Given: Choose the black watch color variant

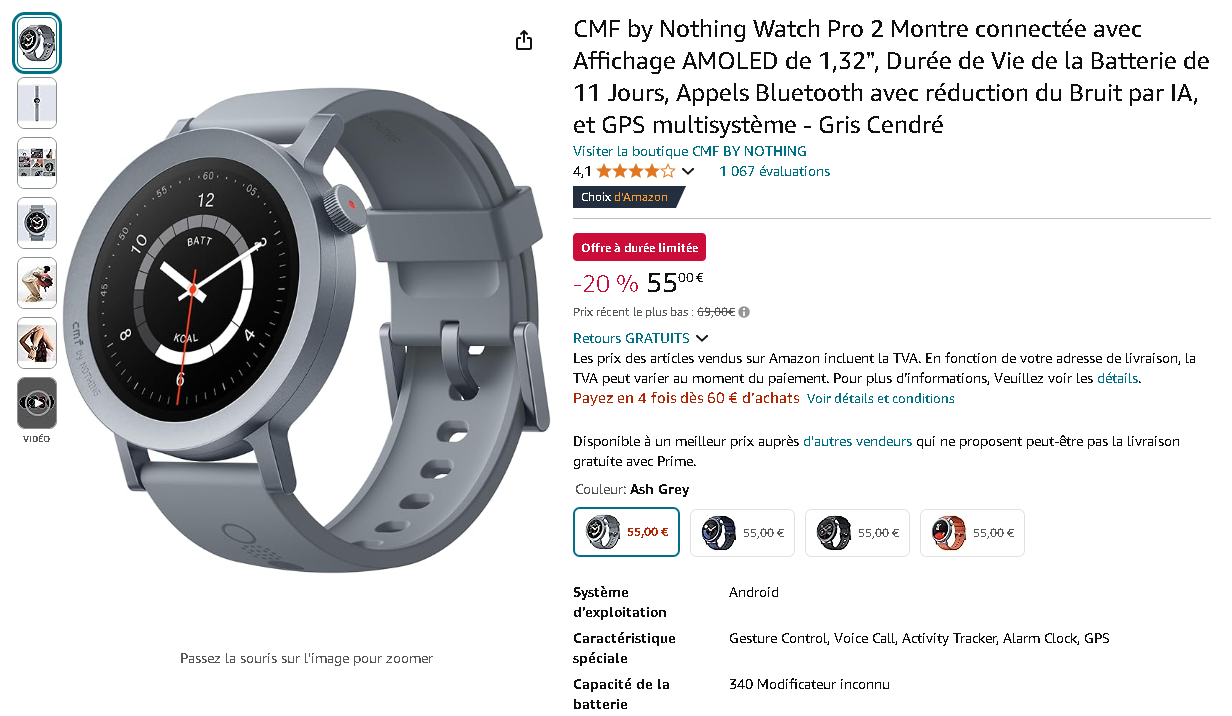Looking at the screenshot, I should coord(857,533).
